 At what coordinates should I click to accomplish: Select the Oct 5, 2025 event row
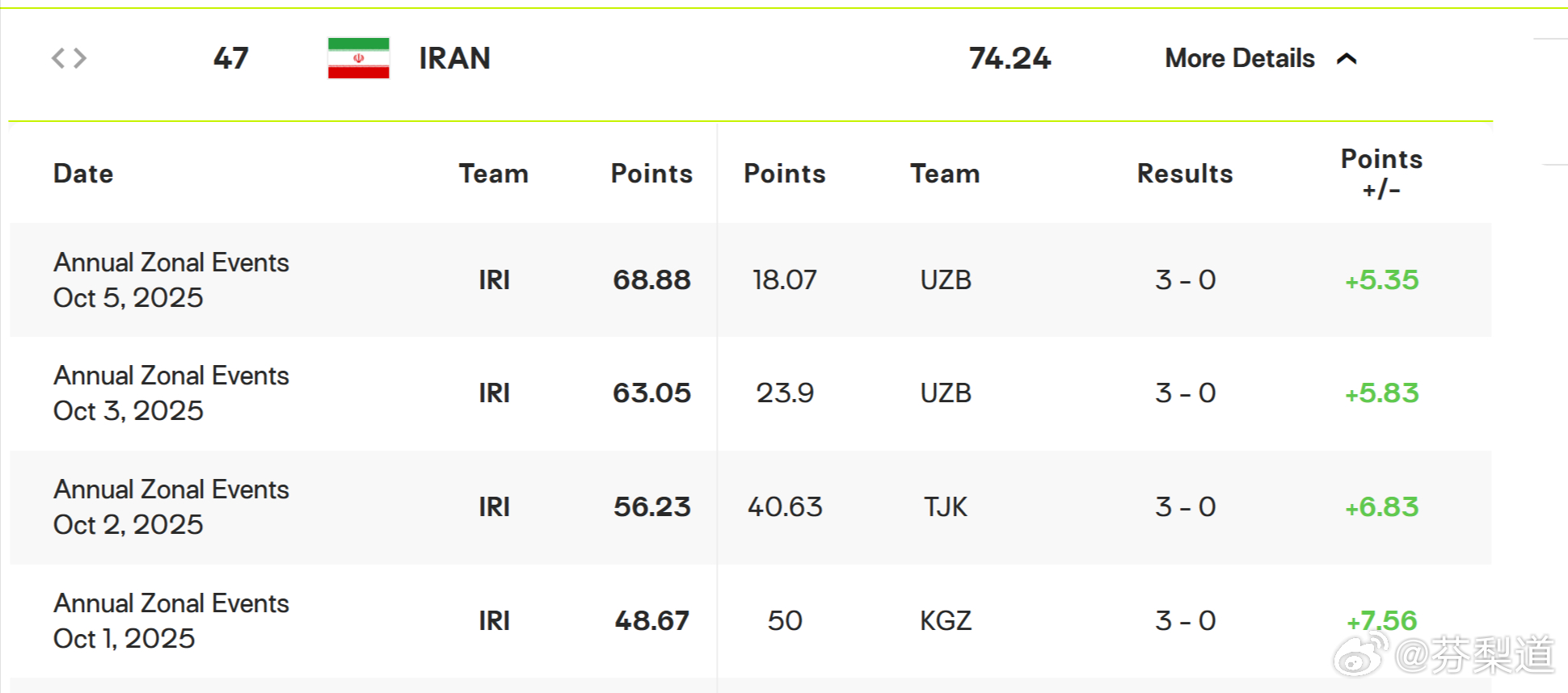171,280
